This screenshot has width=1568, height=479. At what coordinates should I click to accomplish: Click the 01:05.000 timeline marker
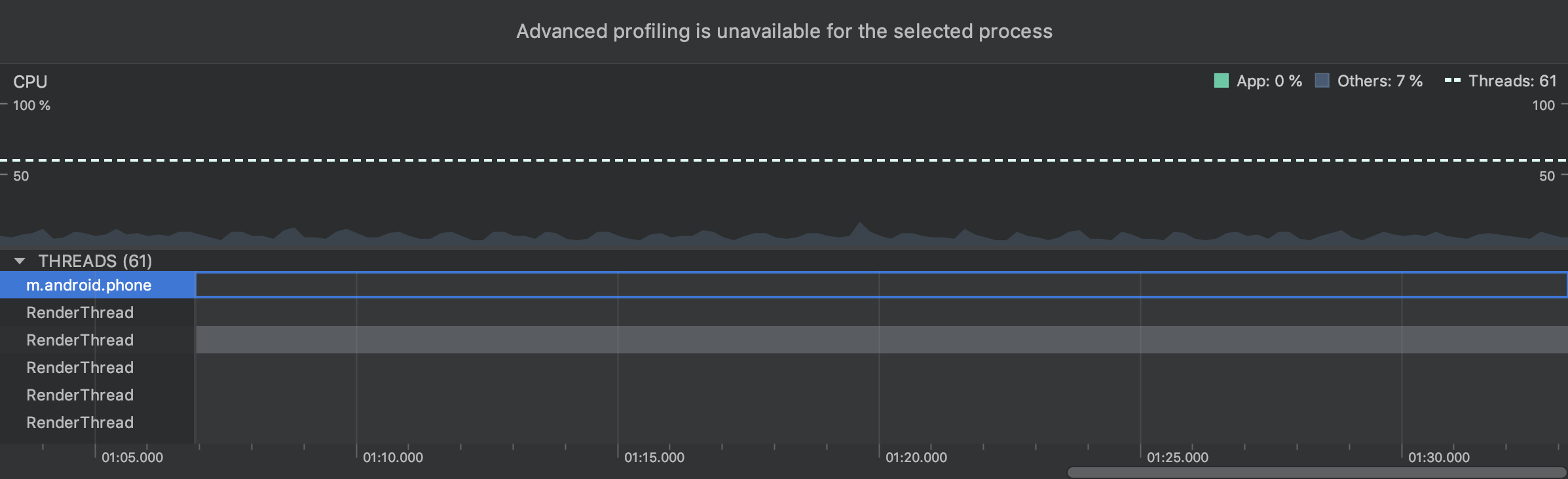[x=132, y=457]
